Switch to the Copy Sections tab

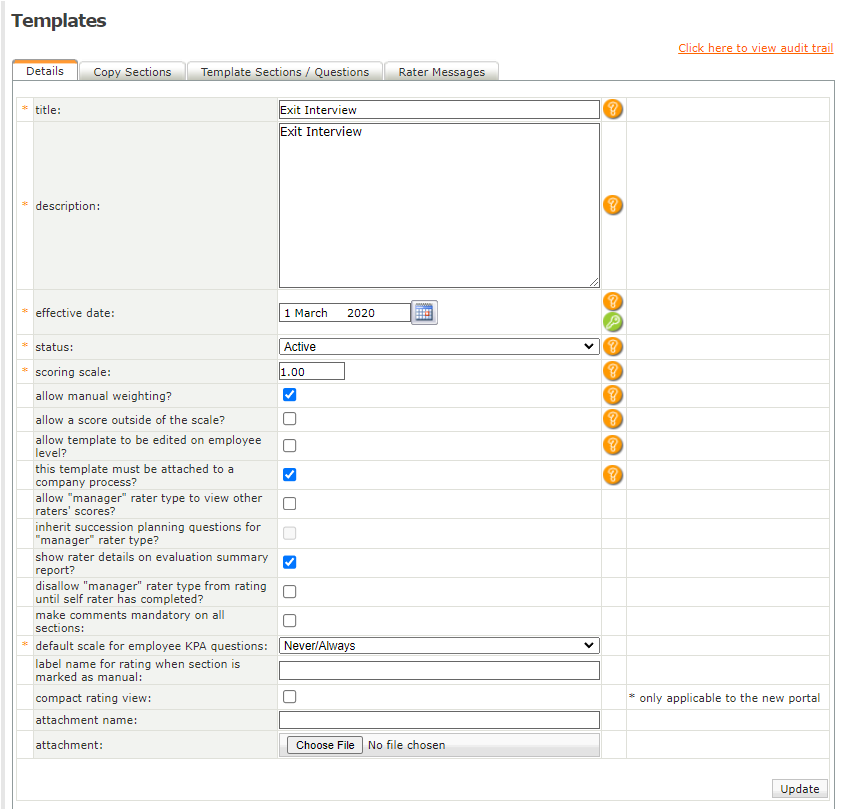click(132, 72)
